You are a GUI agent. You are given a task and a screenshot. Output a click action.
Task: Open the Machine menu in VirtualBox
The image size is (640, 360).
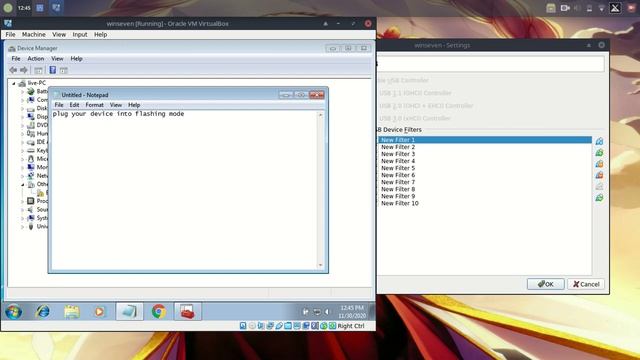pos(33,35)
